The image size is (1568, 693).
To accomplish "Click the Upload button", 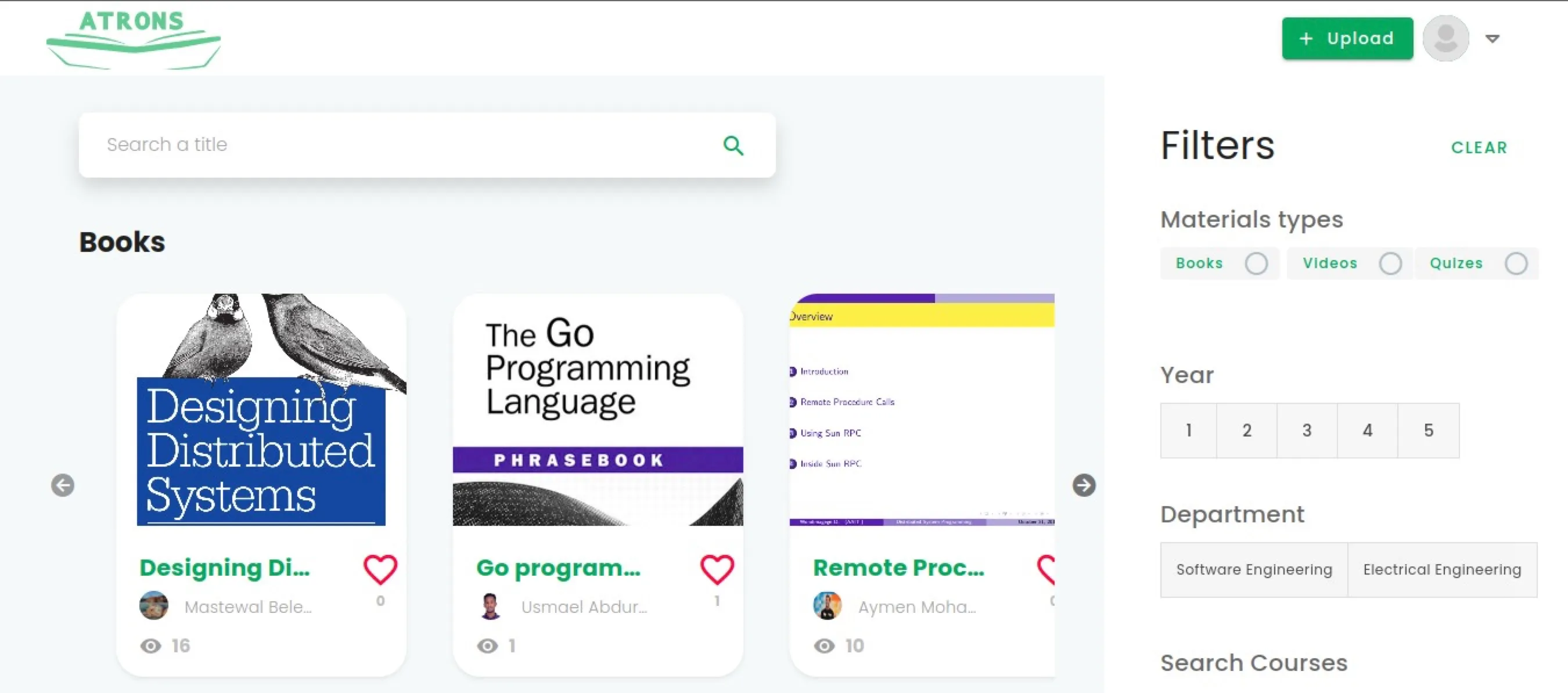I will pyautogui.click(x=1347, y=38).
